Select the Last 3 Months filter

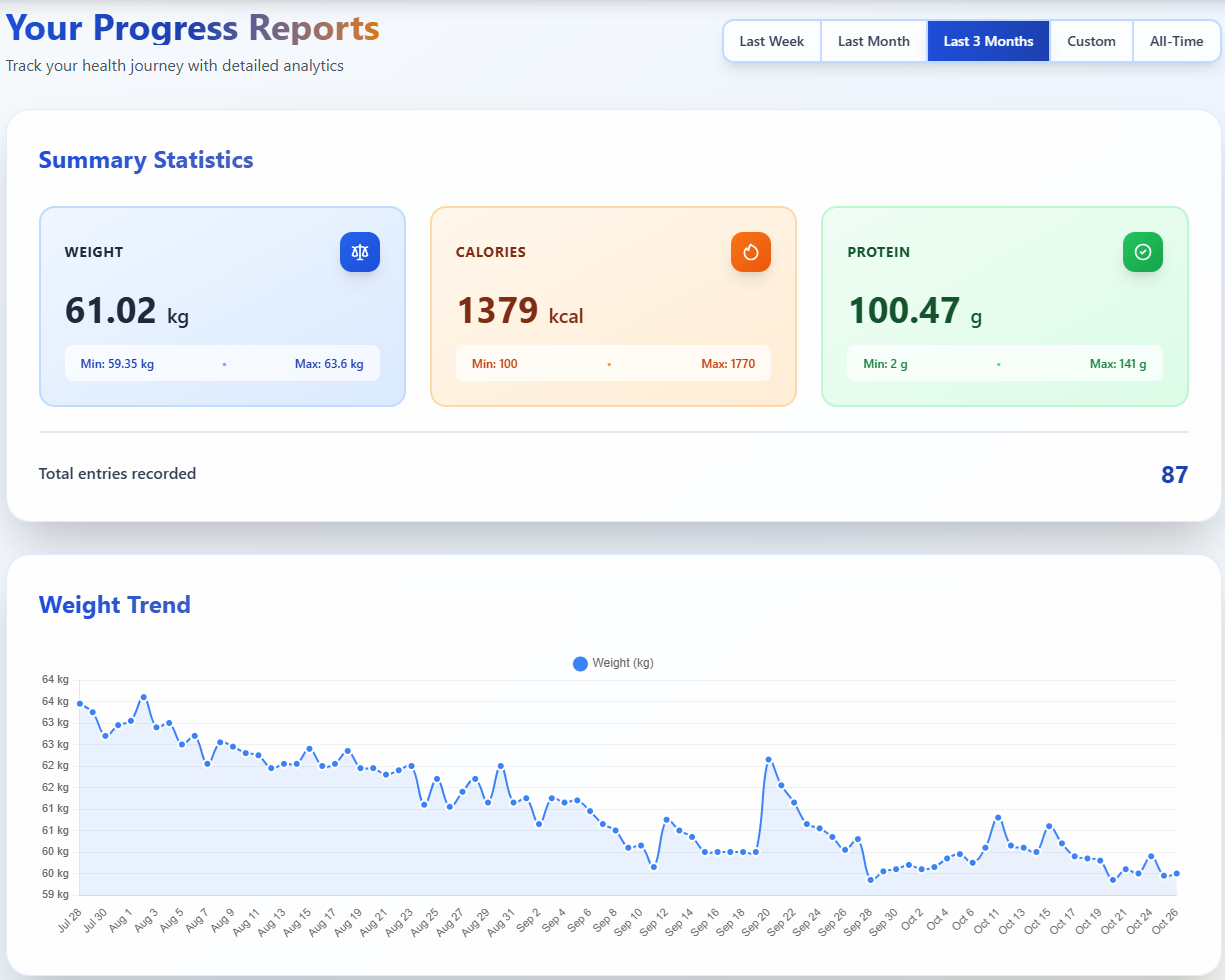point(988,41)
